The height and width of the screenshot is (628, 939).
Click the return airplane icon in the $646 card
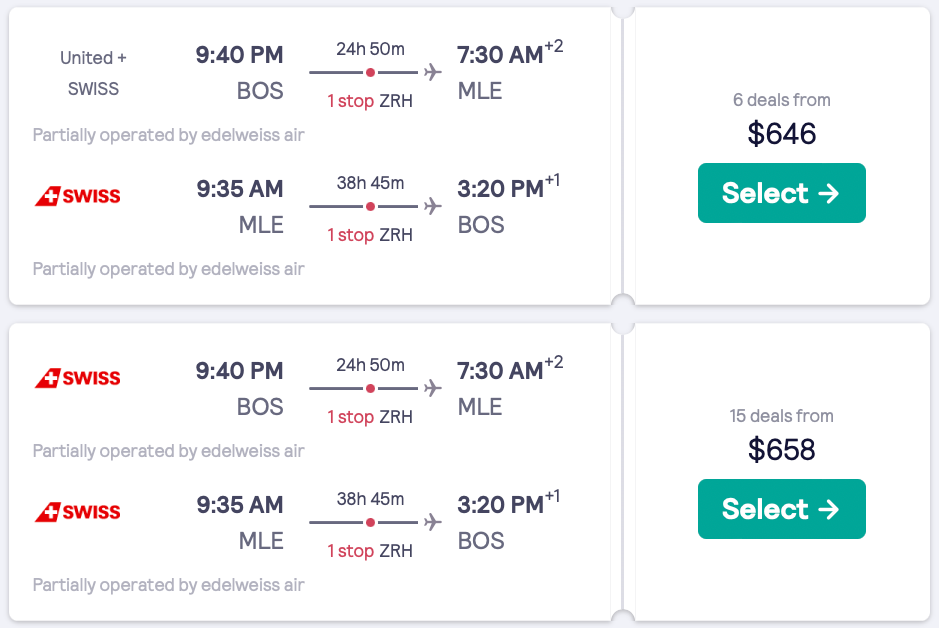coord(432,206)
